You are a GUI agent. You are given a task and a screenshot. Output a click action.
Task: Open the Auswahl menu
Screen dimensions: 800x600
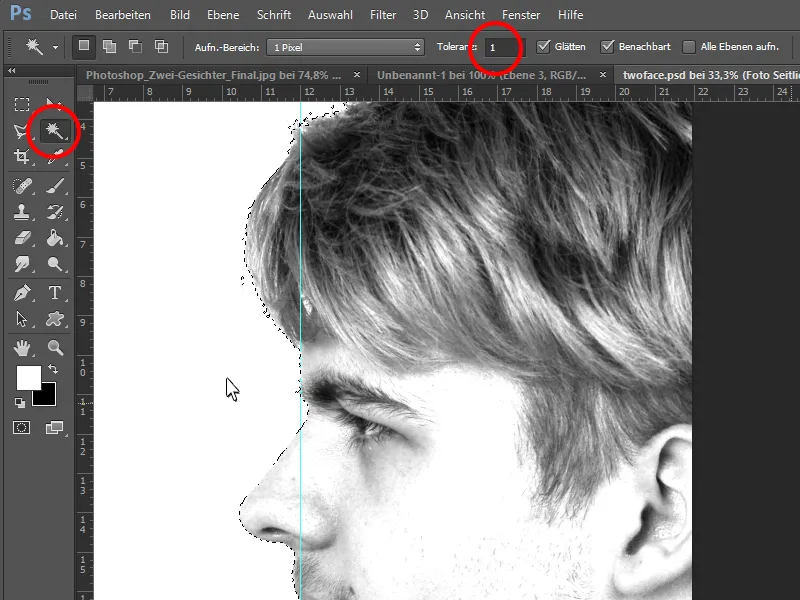coord(330,15)
